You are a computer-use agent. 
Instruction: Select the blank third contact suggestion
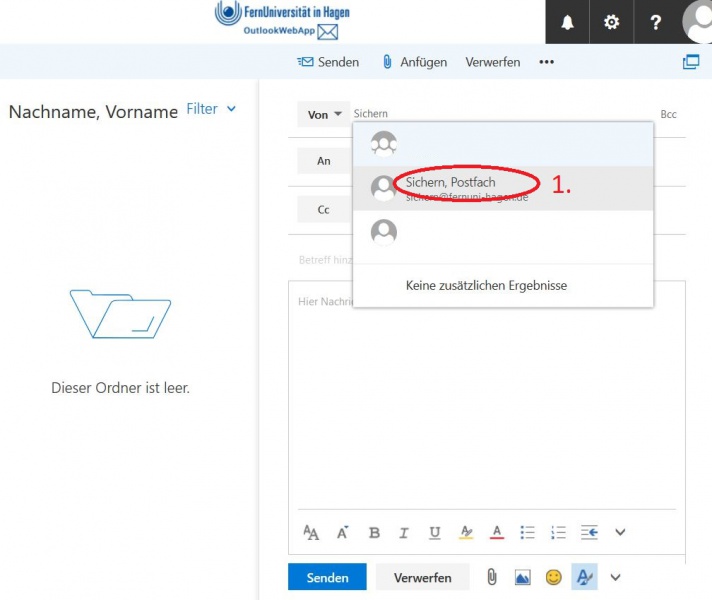pyautogui.click(x=503, y=233)
